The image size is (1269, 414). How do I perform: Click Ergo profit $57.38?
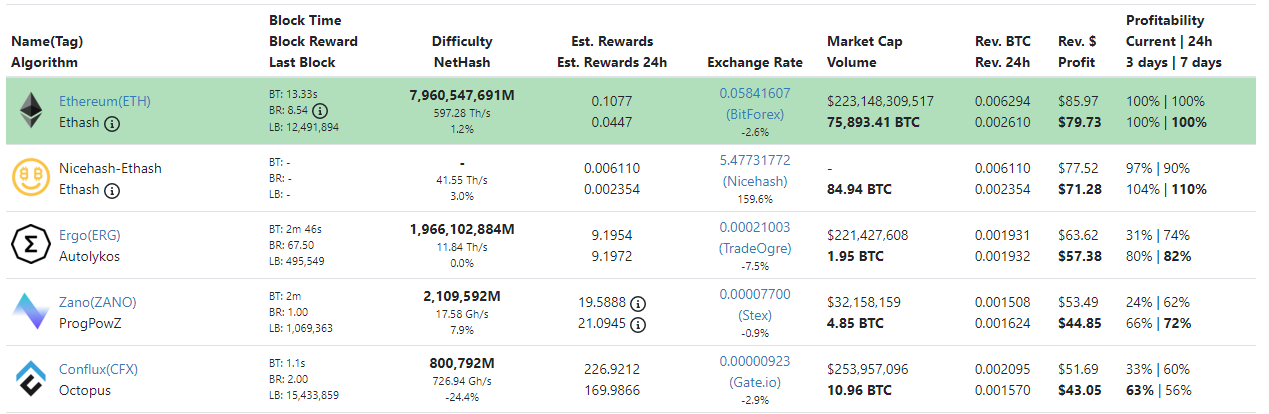click(x=1080, y=256)
